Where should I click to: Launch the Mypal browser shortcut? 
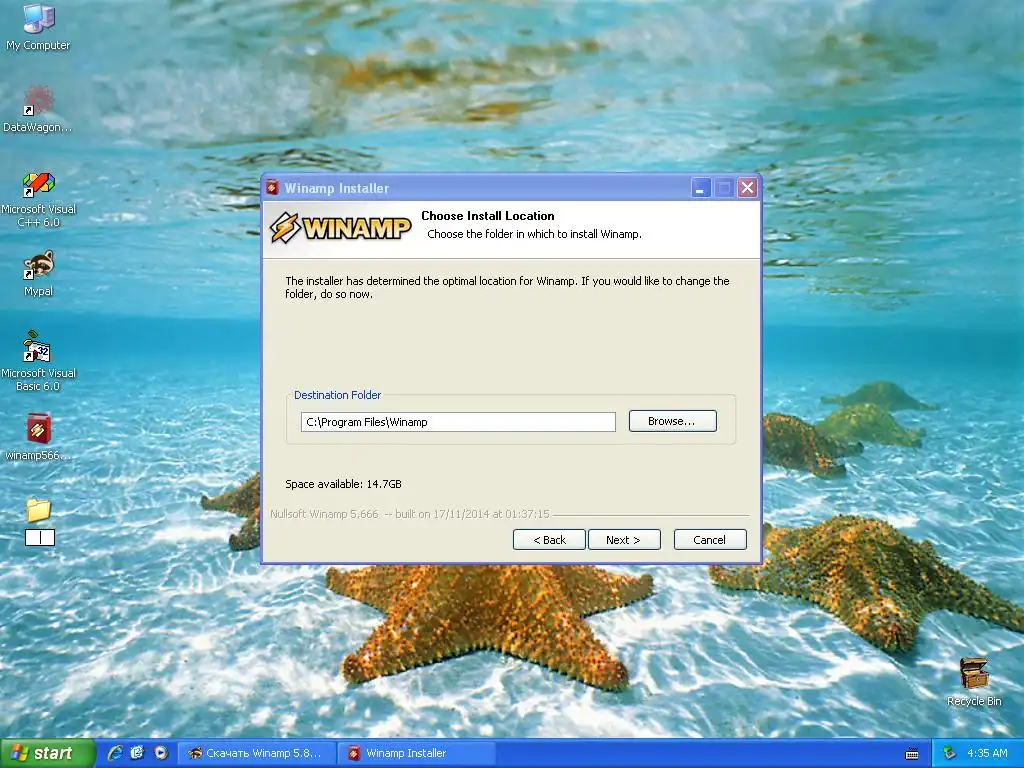pos(39,274)
